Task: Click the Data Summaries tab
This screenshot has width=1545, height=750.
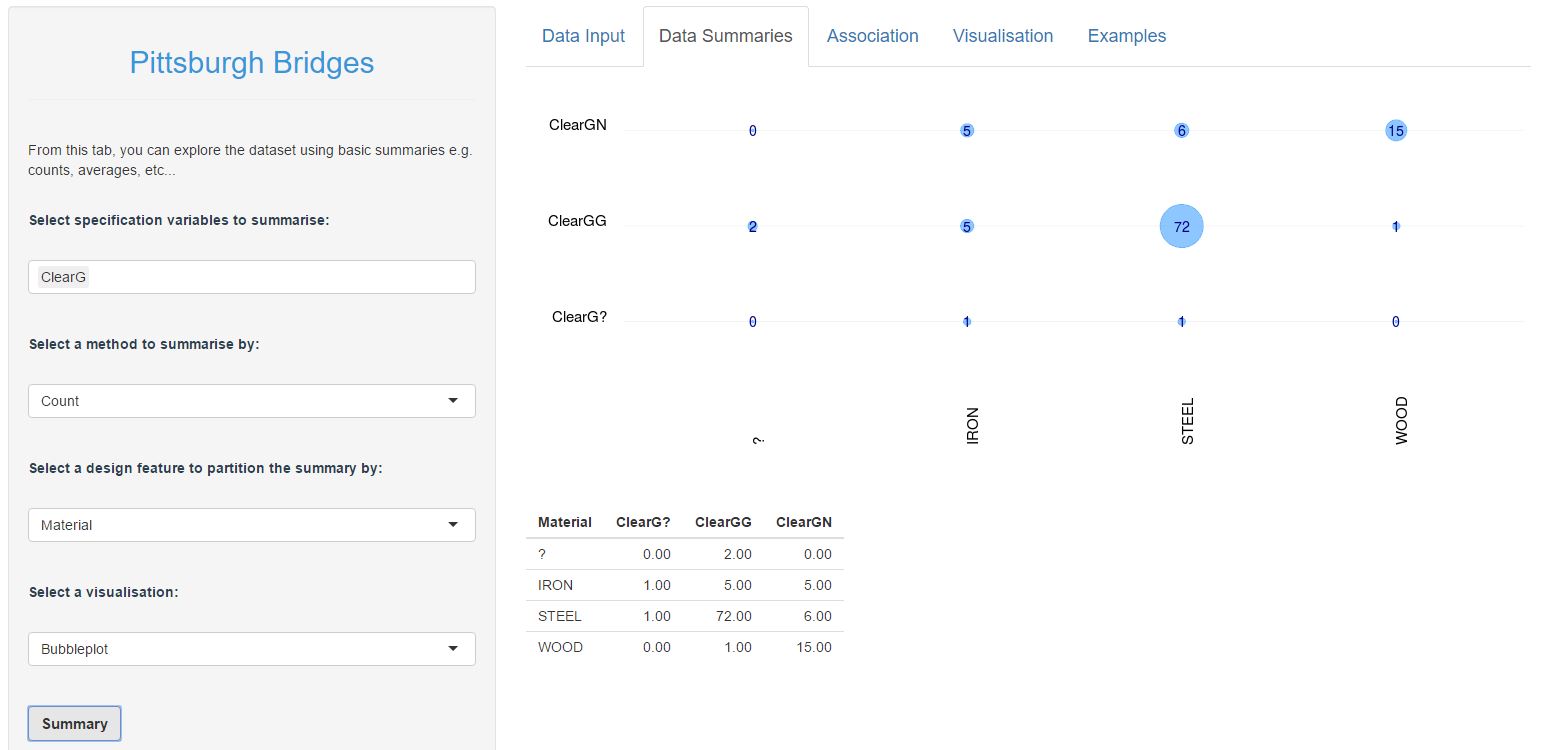Action: 725,36
